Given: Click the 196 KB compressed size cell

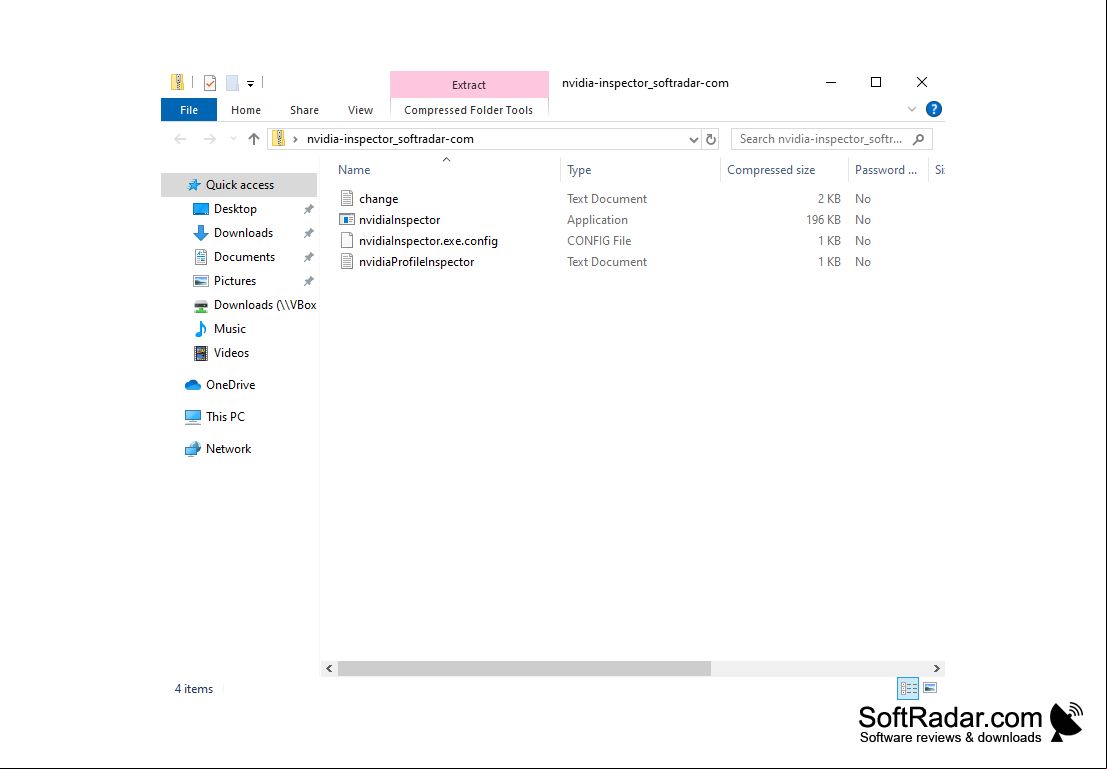Looking at the screenshot, I should click(823, 220).
